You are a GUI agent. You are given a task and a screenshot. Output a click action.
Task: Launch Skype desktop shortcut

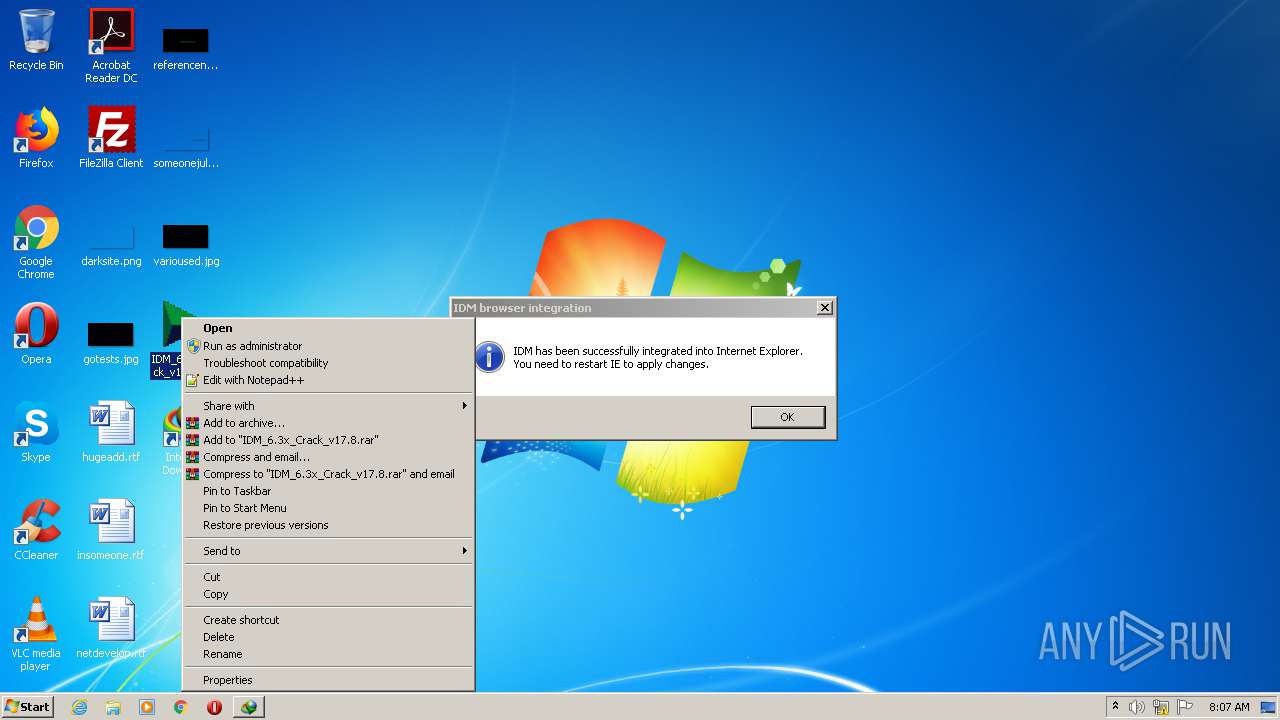click(x=36, y=432)
